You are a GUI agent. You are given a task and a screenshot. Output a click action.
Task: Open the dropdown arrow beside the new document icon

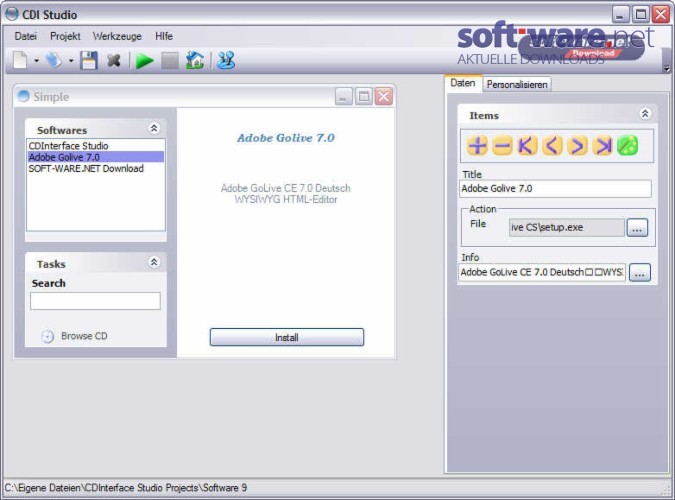click(x=37, y=61)
